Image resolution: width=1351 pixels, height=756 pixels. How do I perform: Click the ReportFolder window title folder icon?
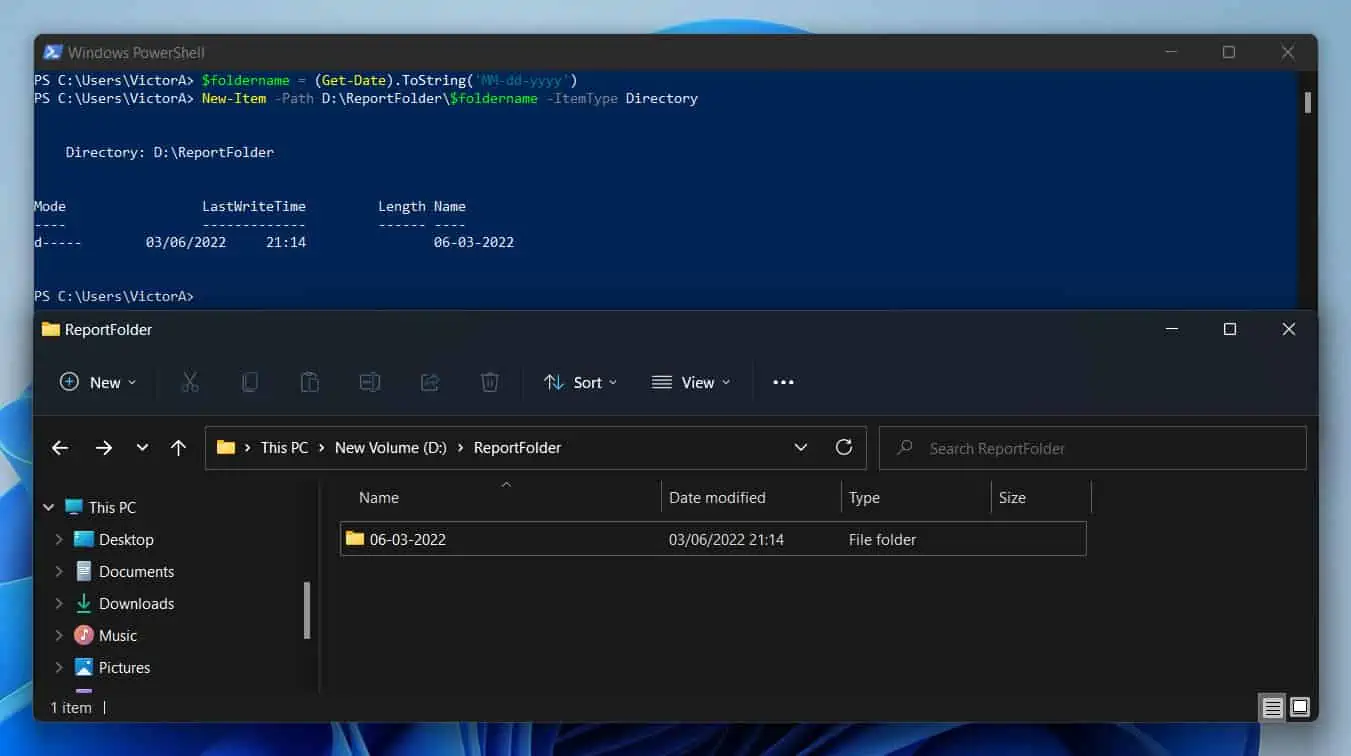[51, 329]
